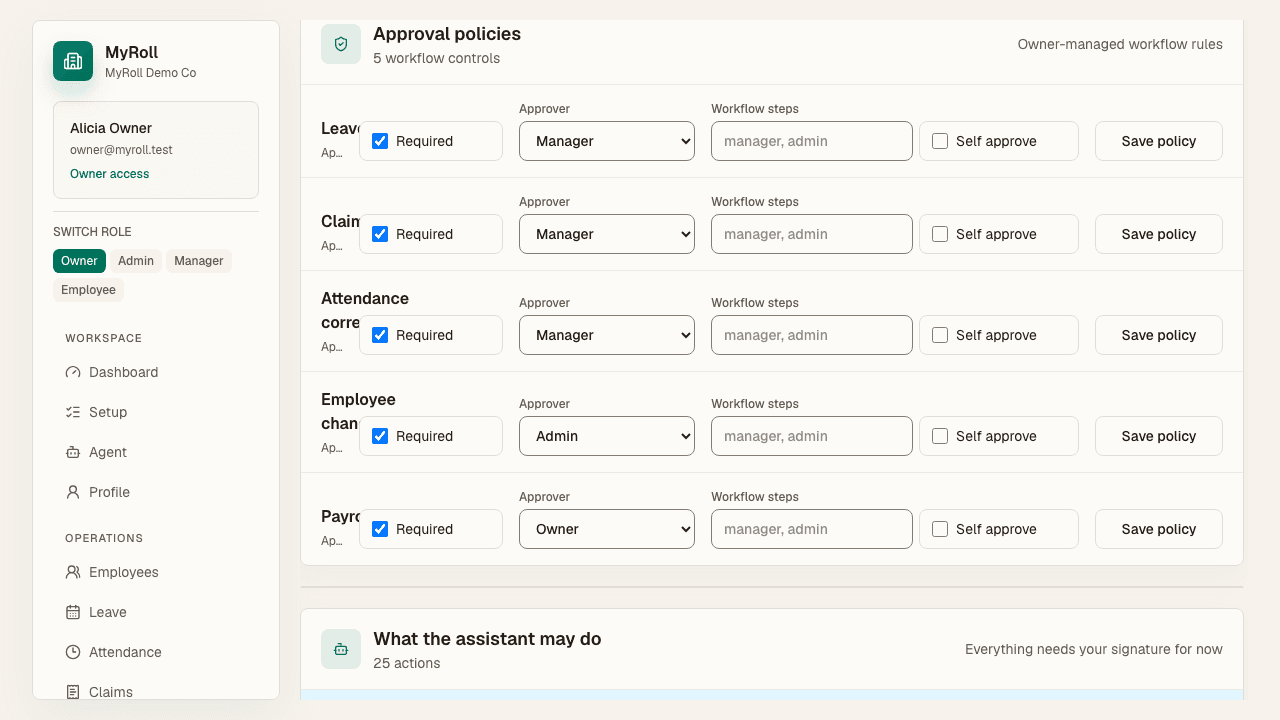This screenshot has width=1280, height=720.
Task: Switch role to Manager
Action: click(x=199, y=261)
